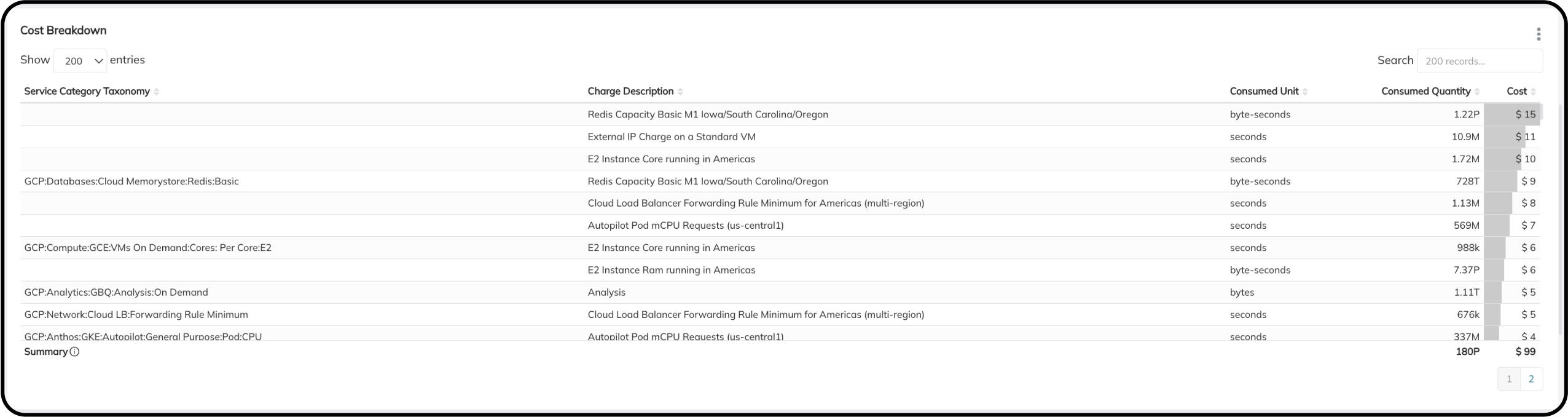The image size is (1568, 417).
Task: Select GCP:Network:Cloud LB:Forwarding Rule Minimum row
Action: click(x=136, y=314)
